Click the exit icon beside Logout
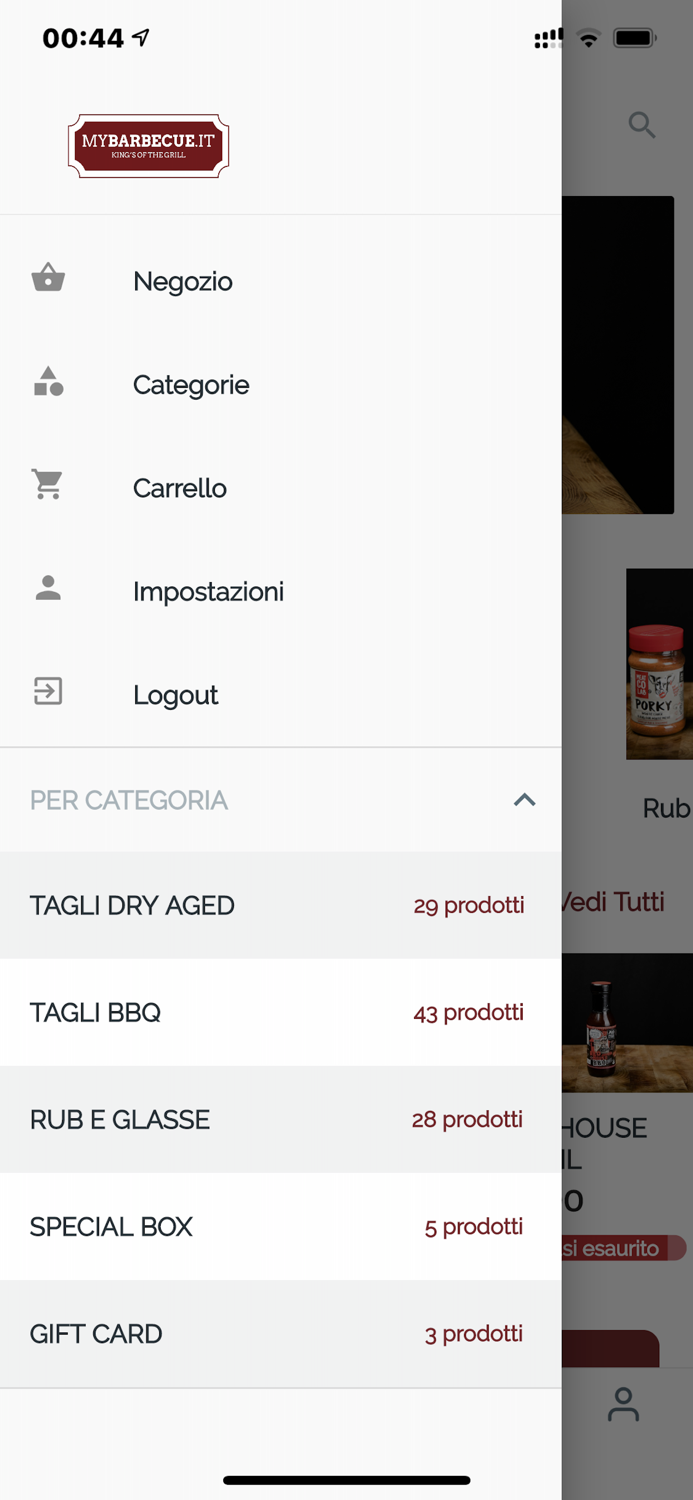Screen dimensions: 693x1500 (x=46, y=692)
